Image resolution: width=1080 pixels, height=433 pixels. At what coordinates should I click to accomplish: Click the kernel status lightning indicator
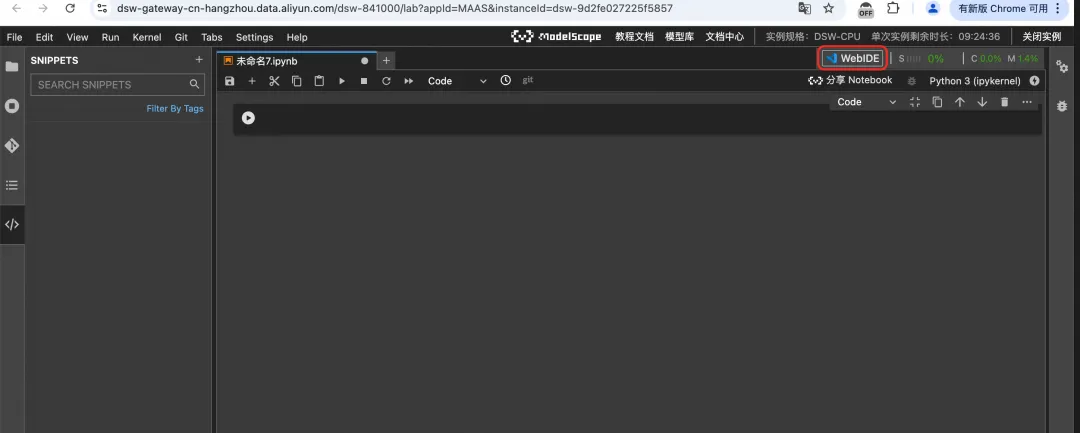click(x=1034, y=81)
